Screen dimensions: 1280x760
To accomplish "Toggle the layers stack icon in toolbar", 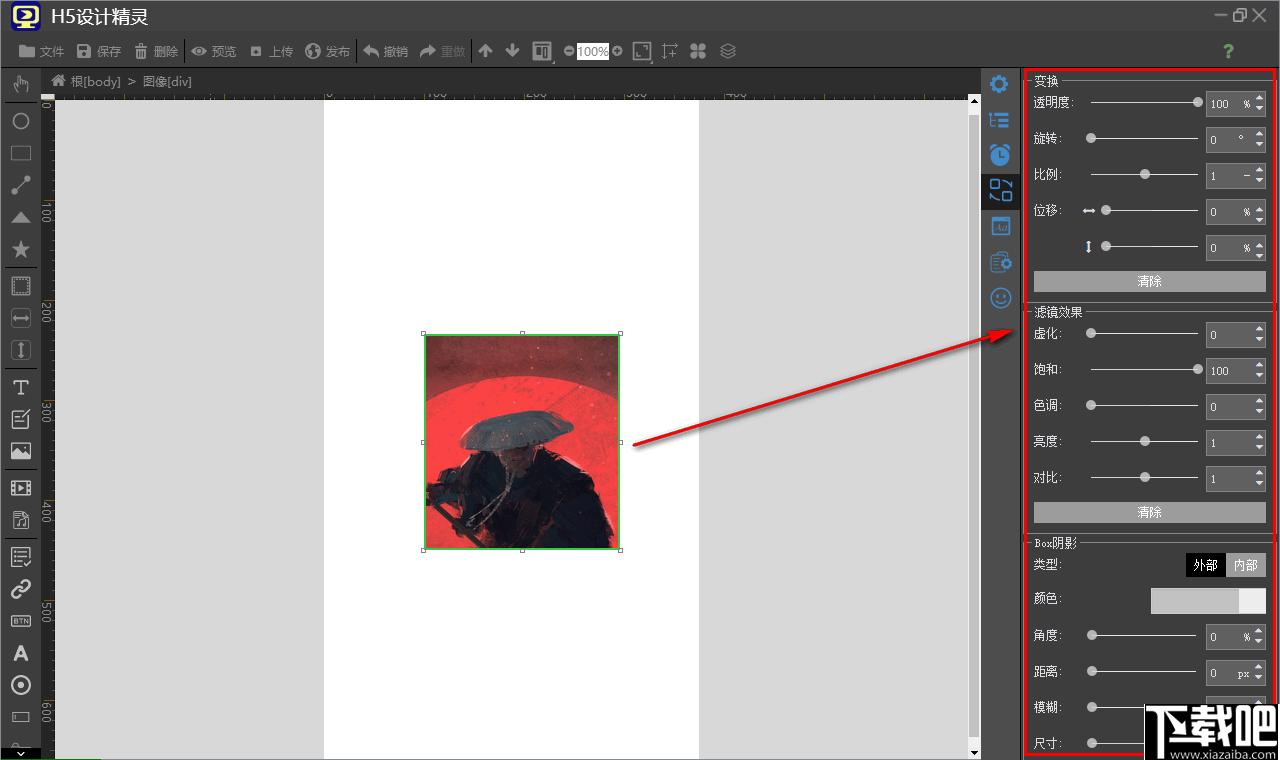I will point(728,51).
